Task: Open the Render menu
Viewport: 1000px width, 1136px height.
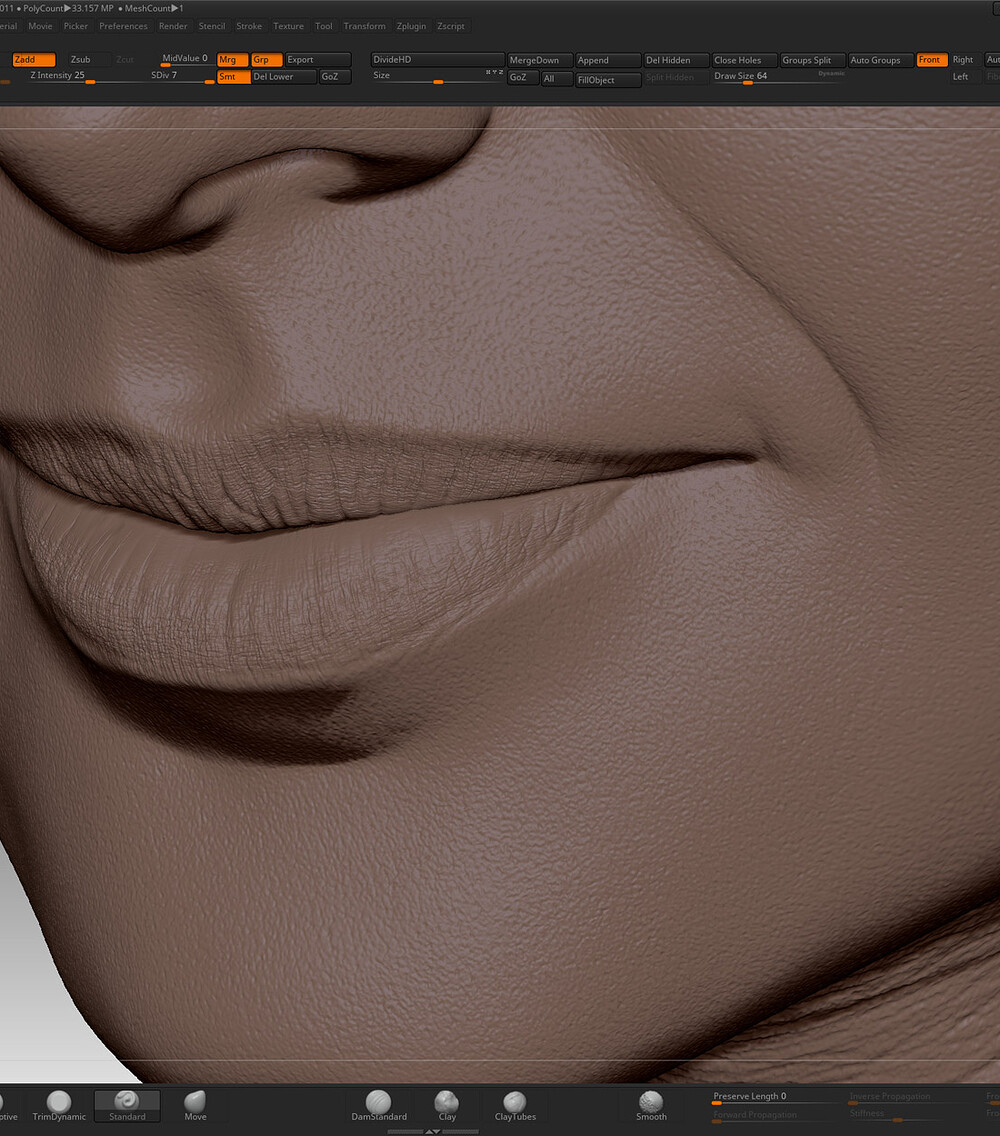Action: (173, 26)
